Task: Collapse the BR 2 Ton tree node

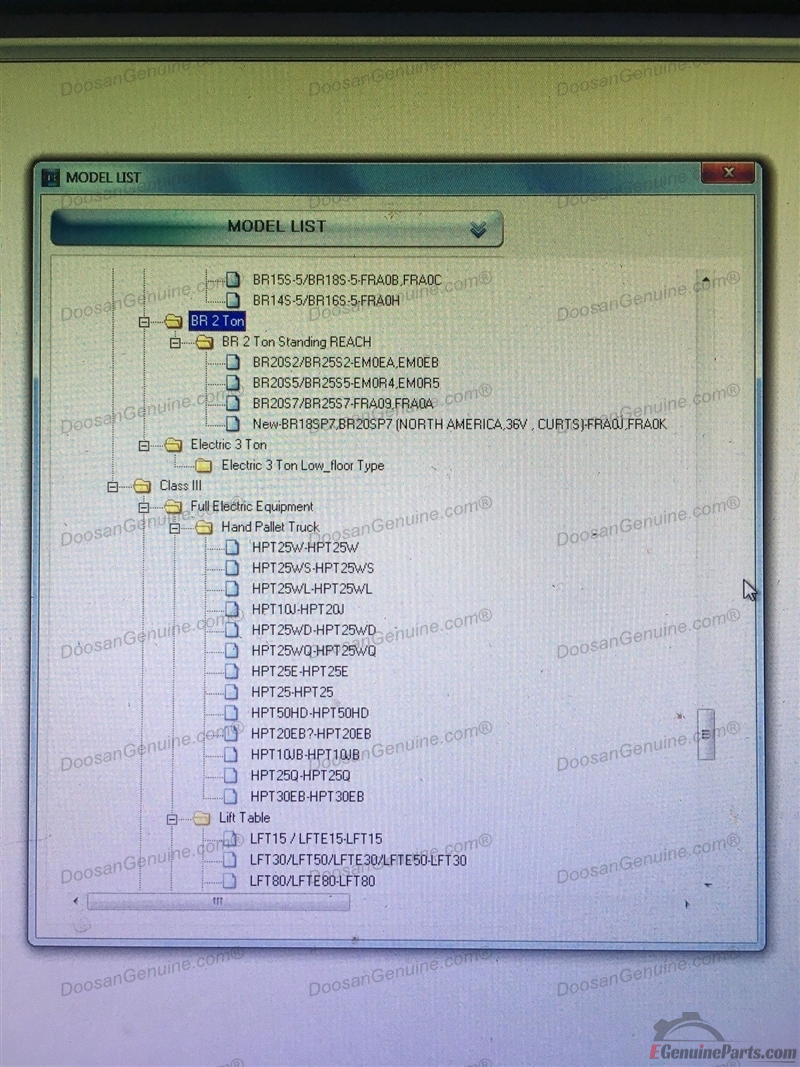Action: [144, 322]
